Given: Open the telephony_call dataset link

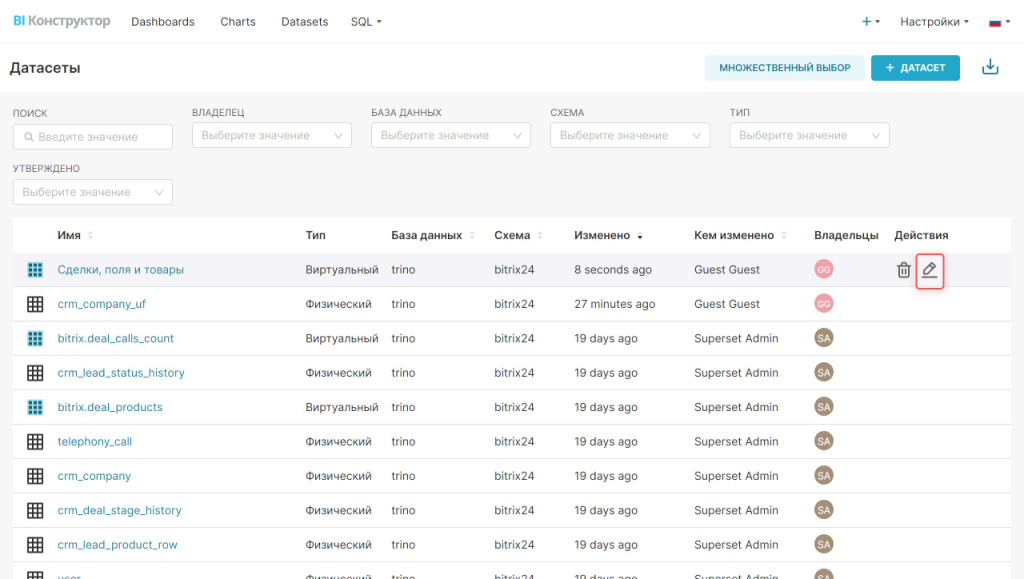Looking at the screenshot, I should pyautogui.click(x=95, y=442).
